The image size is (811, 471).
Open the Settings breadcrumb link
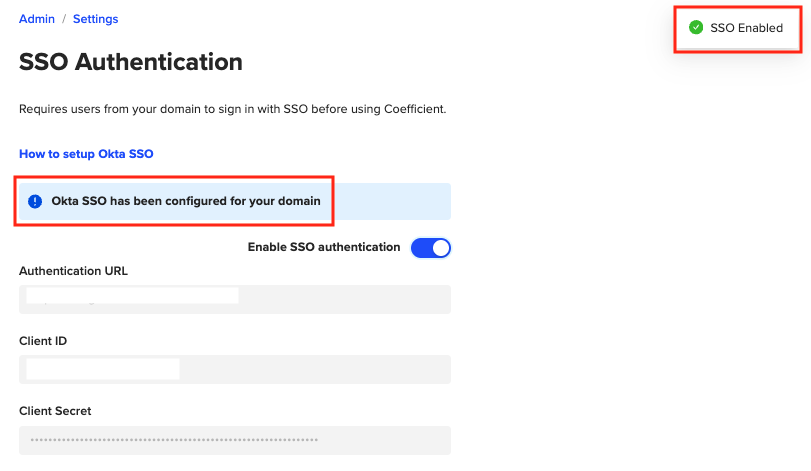point(95,19)
